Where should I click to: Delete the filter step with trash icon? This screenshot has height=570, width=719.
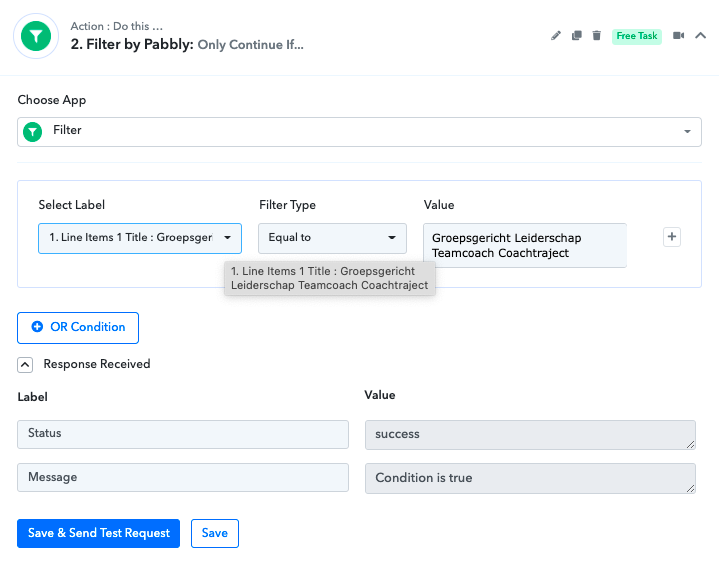[596, 36]
